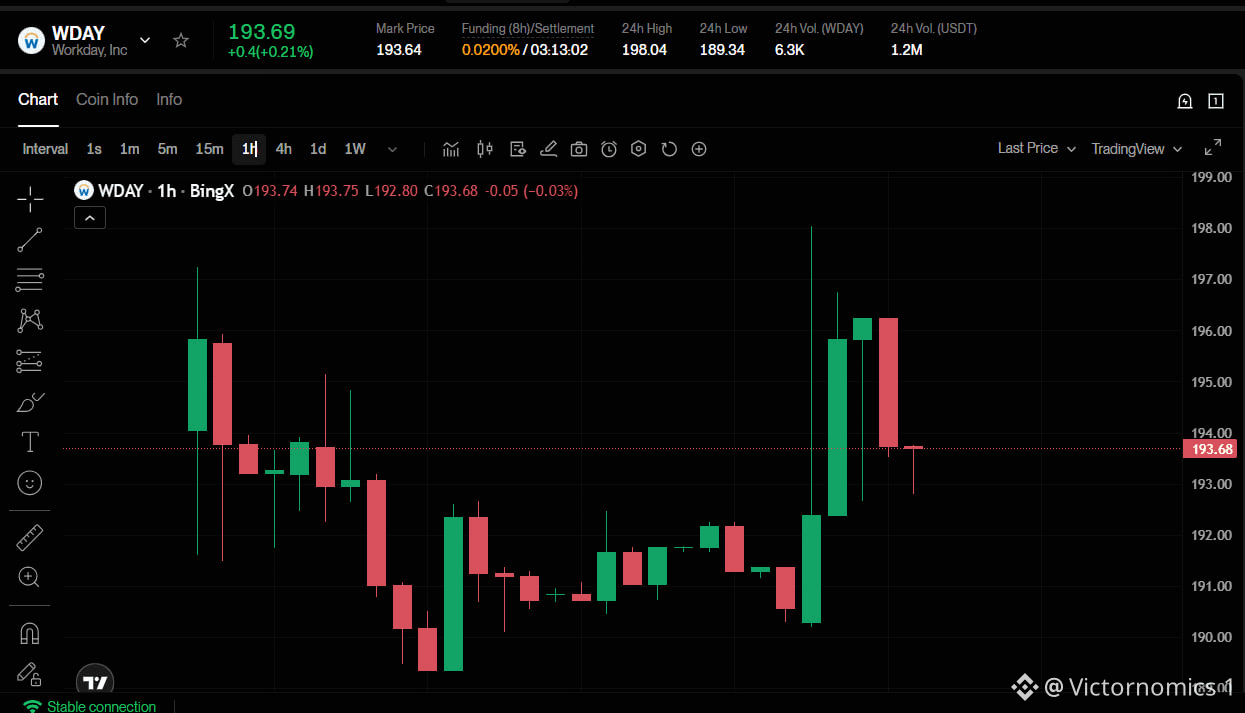1245x713 pixels.
Task: Click the reset chart circular arrow
Action: (x=669, y=149)
